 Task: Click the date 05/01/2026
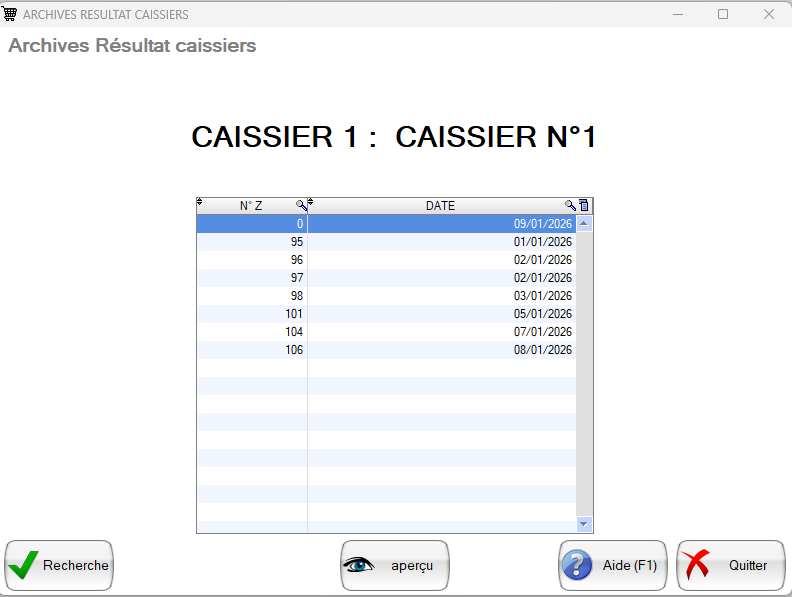[x=542, y=314]
